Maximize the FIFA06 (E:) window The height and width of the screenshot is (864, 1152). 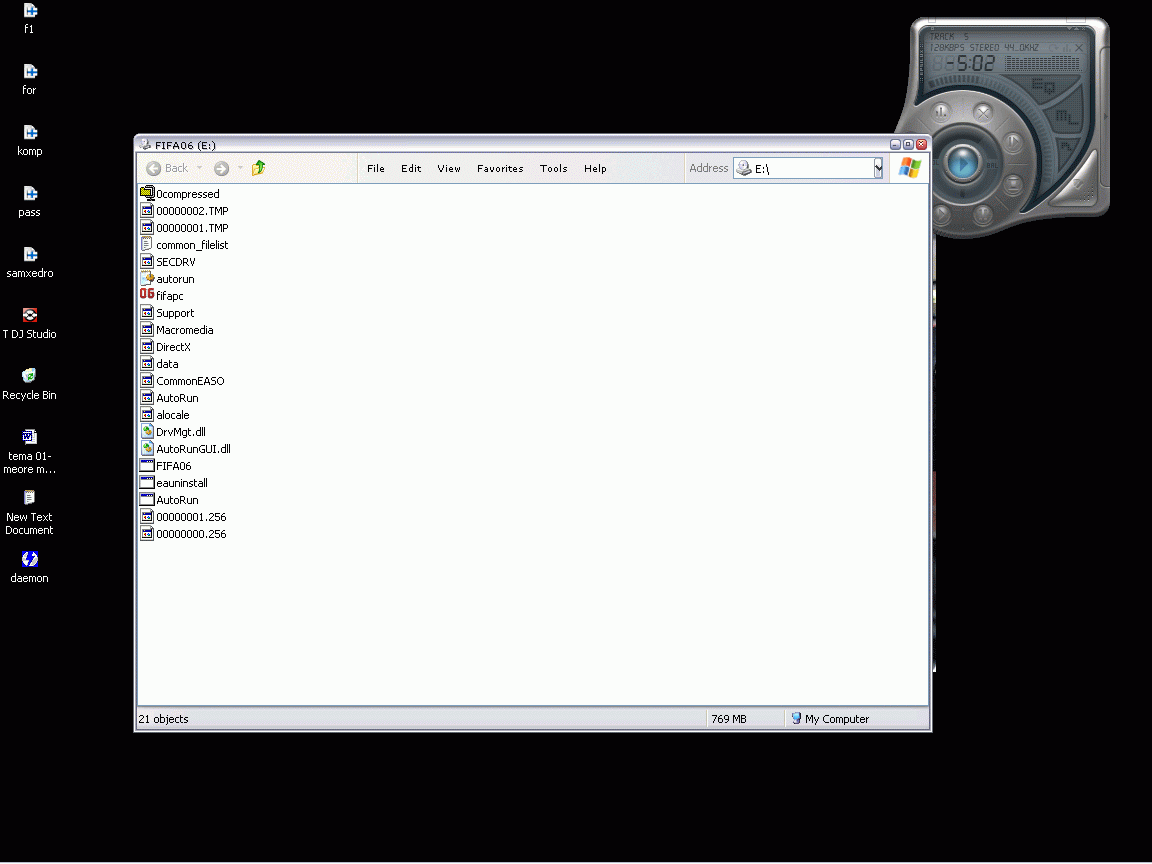tap(908, 145)
